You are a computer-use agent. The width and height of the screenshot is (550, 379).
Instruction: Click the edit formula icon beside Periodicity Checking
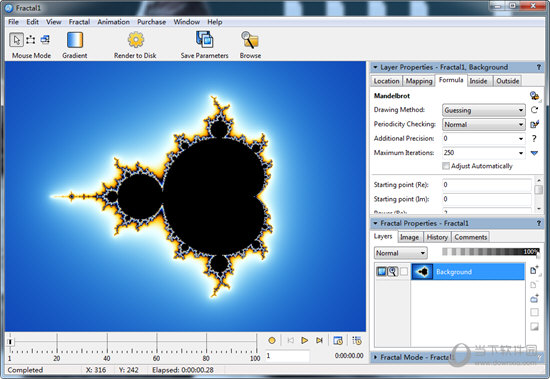(x=534, y=124)
